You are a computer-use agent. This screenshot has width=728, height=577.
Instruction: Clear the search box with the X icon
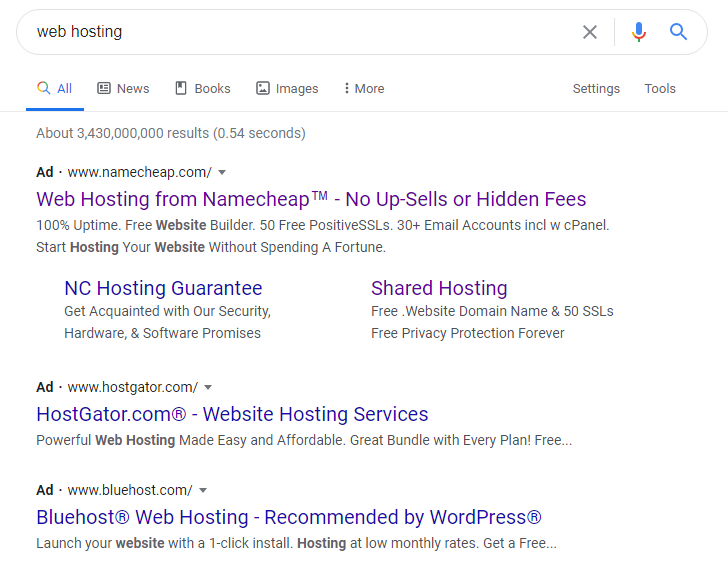click(590, 32)
